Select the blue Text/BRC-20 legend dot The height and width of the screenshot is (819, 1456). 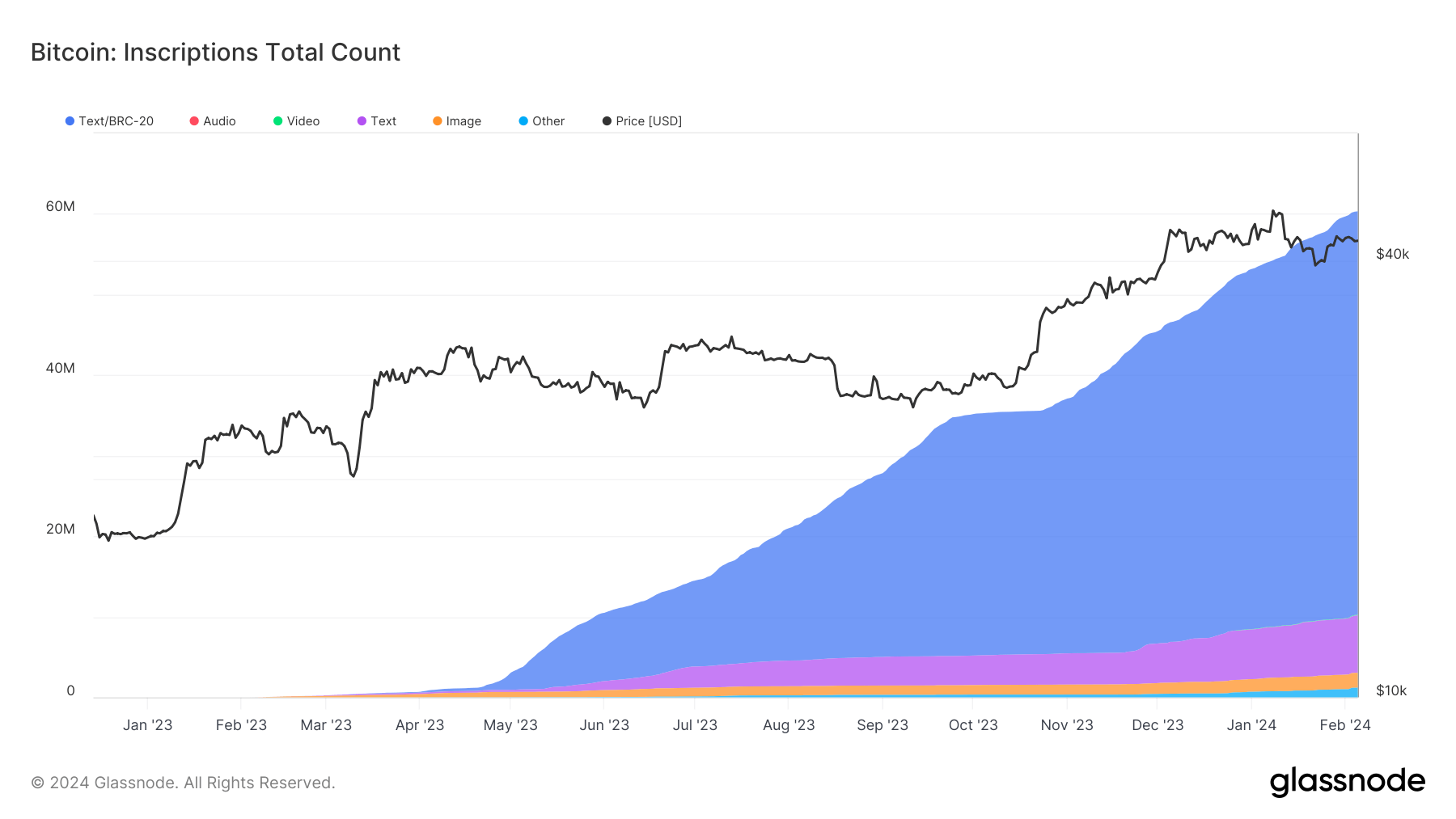(70, 120)
